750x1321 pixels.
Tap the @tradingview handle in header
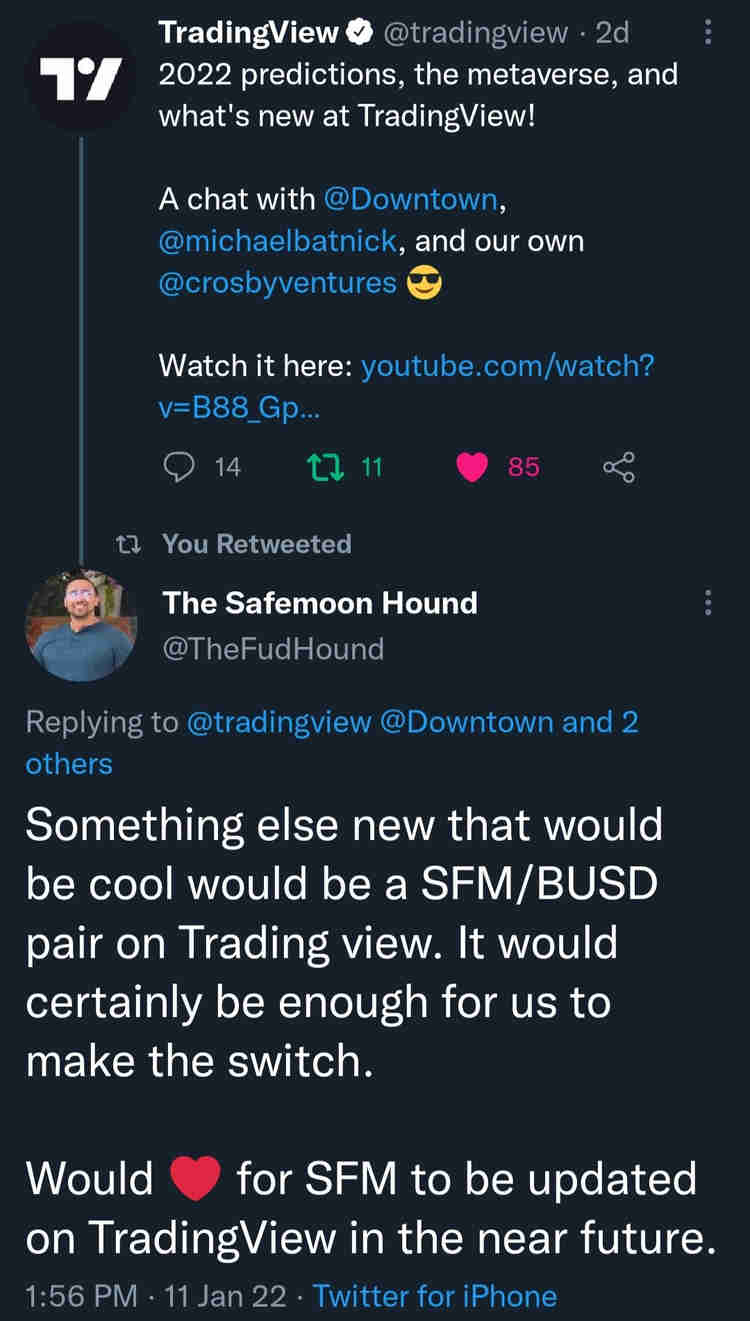(475, 34)
